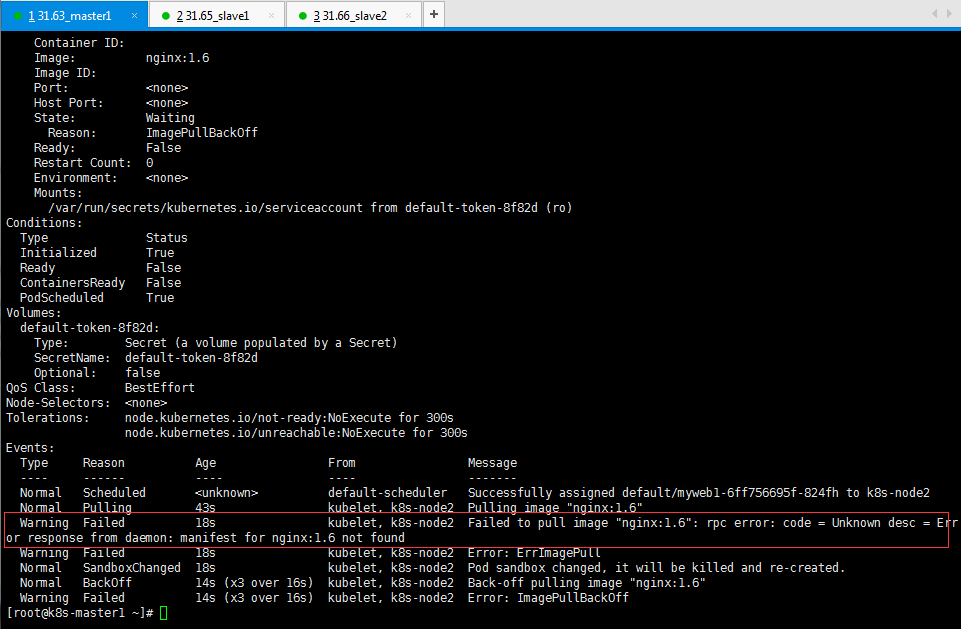Image resolution: width=961 pixels, height=629 pixels.
Task: Click the 'Events:' section header
Action: pyautogui.click(x=30, y=448)
